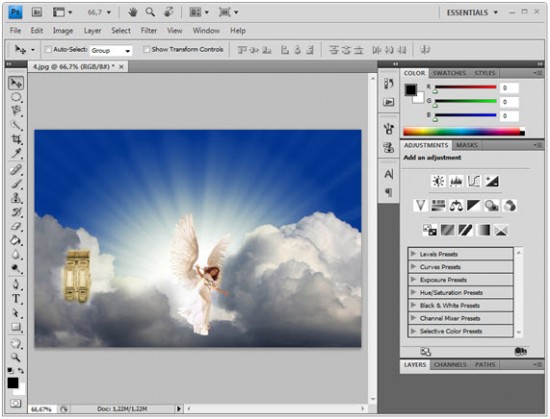Open the Character panel icon
Screen dimensions: 550x419
[x=389, y=174]
